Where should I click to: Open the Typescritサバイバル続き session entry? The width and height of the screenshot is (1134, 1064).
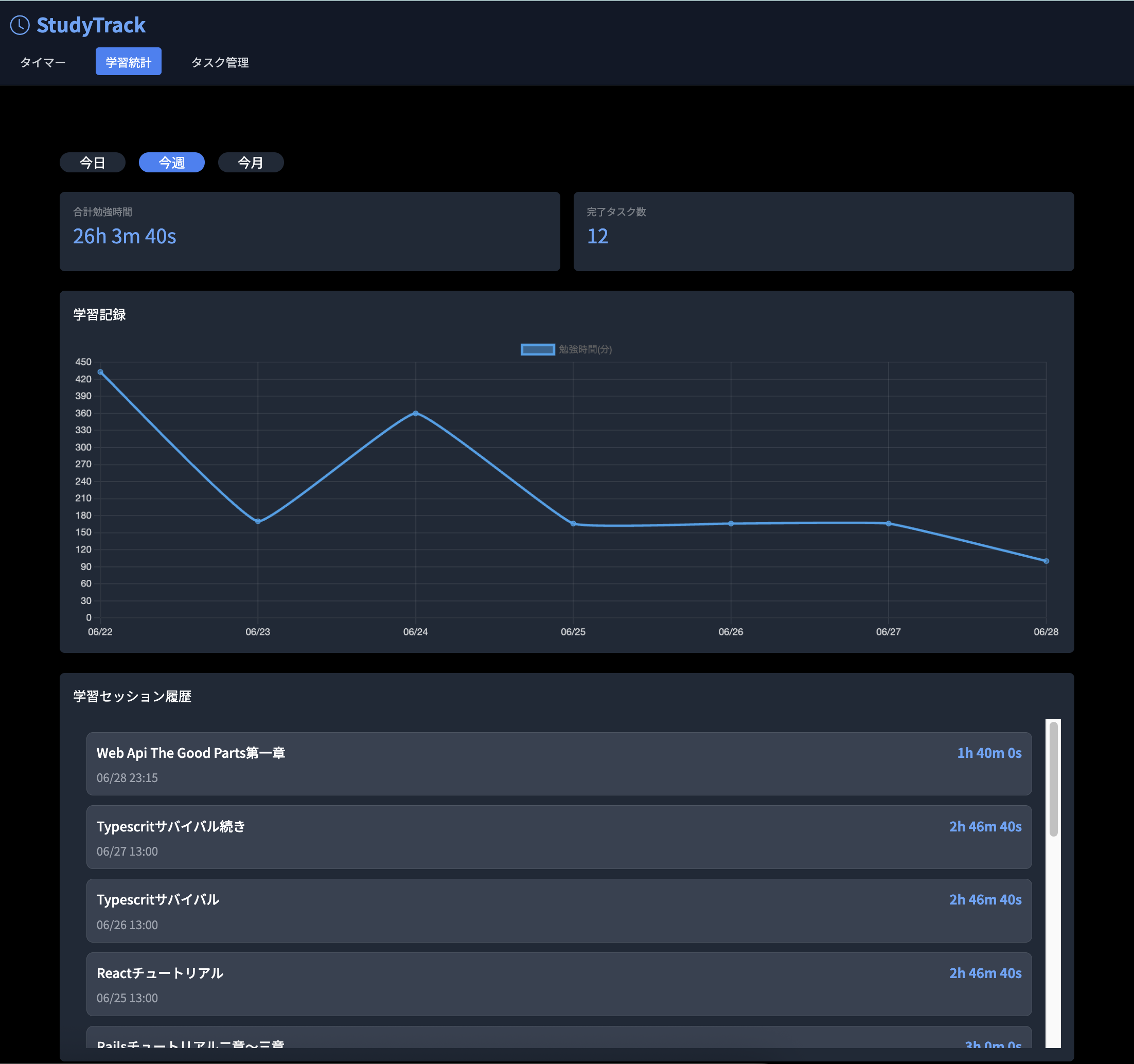coord(558,837)
